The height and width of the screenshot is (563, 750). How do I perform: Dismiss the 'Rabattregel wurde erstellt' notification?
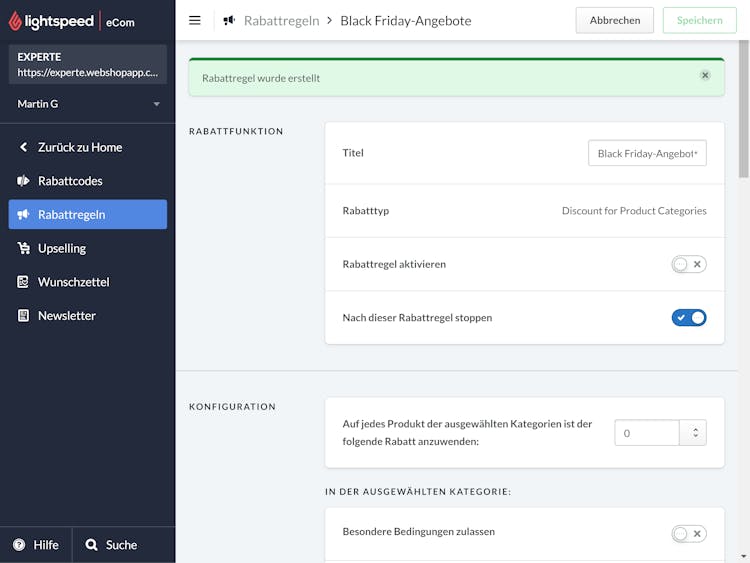(x=705, y=75)
